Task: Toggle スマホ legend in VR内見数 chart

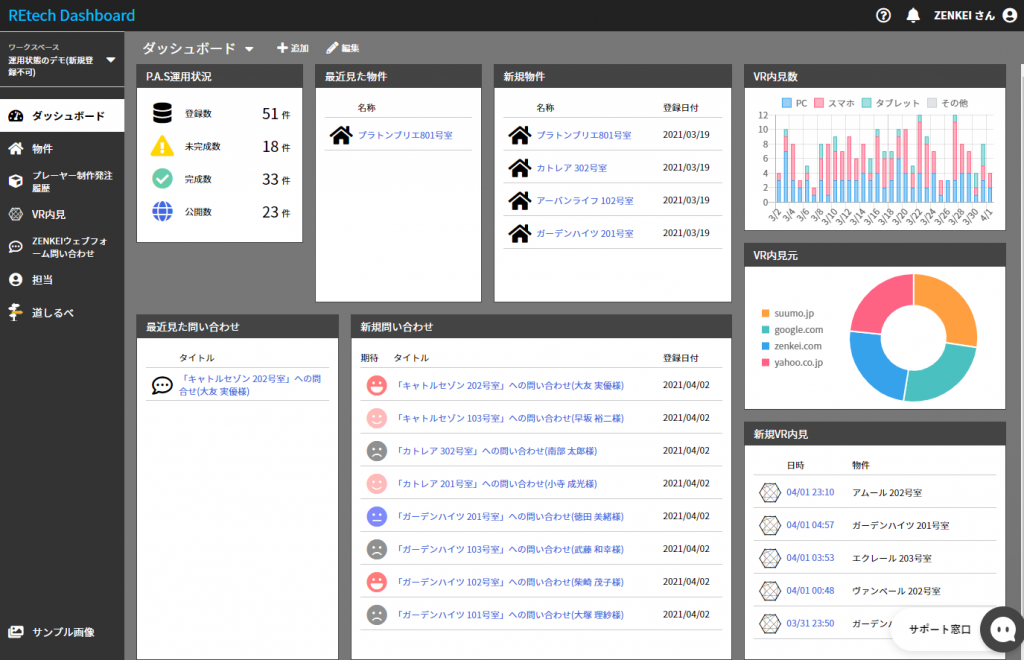Action: 834,103
